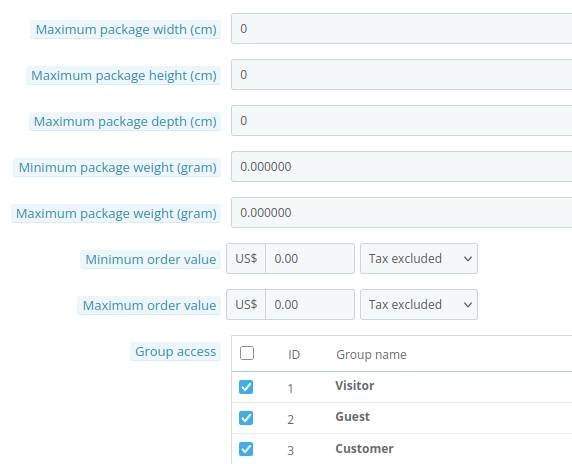Tick the select-all checkbox in Group access header
The width and height of the screenshot is (572, 464).
click(247, 353)
